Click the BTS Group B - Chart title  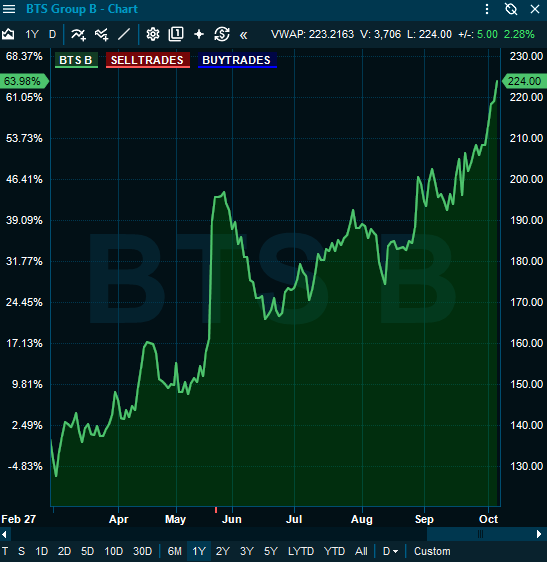tap(82, 9)
